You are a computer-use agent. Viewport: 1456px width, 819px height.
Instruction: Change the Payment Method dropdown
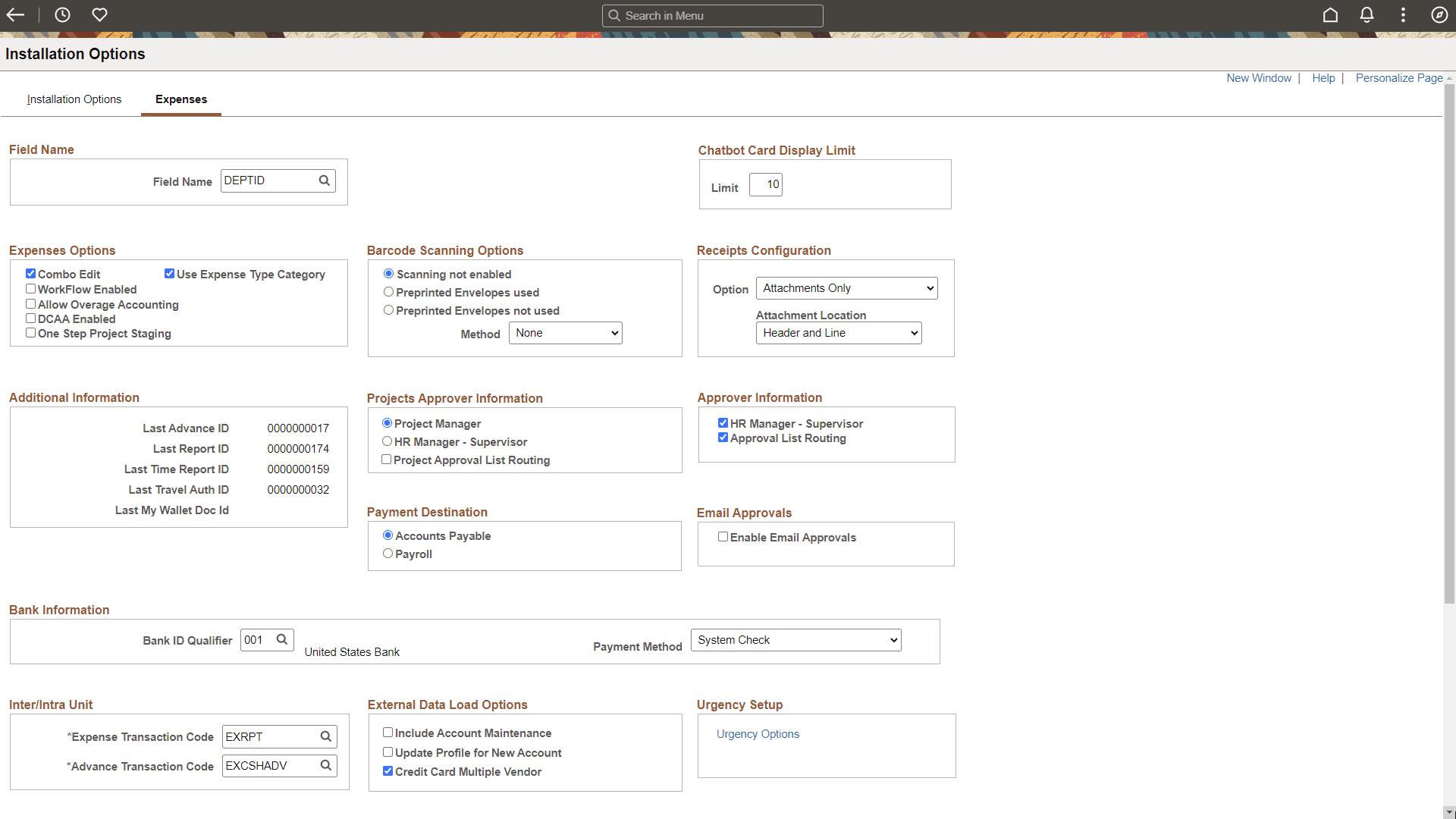(x=795, y=639)
